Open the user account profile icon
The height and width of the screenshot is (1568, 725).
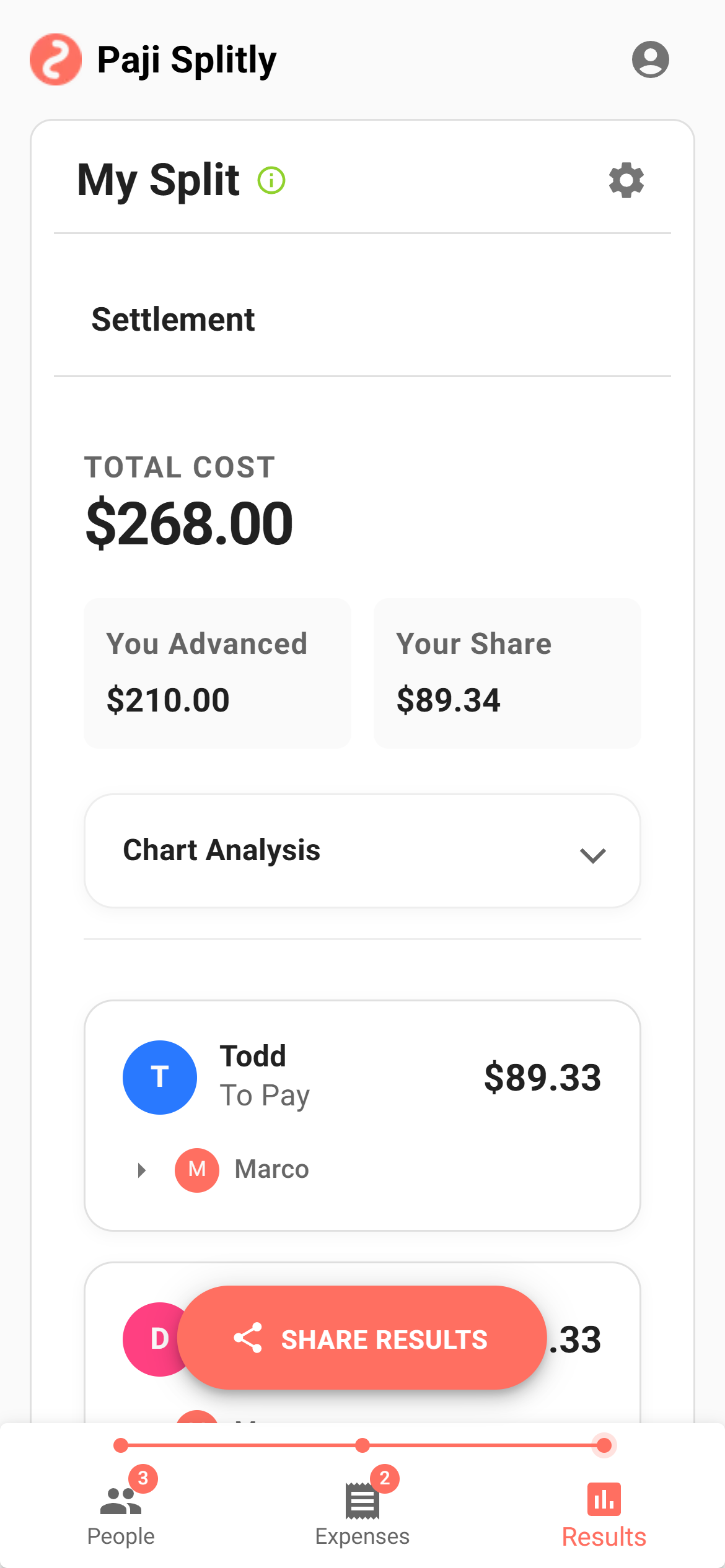(x=650, y=59)
